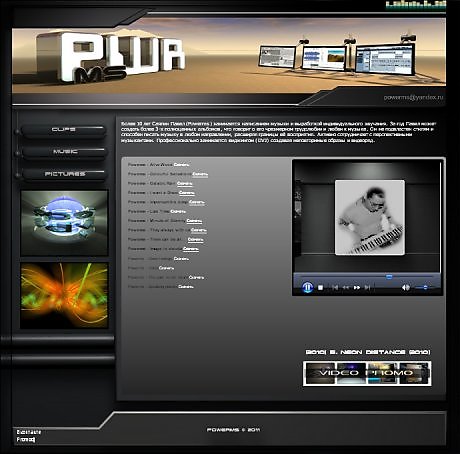The height and width of the screenshot is (454, 460).
Task: Skip to previous track in player
Action: [335, 287]
